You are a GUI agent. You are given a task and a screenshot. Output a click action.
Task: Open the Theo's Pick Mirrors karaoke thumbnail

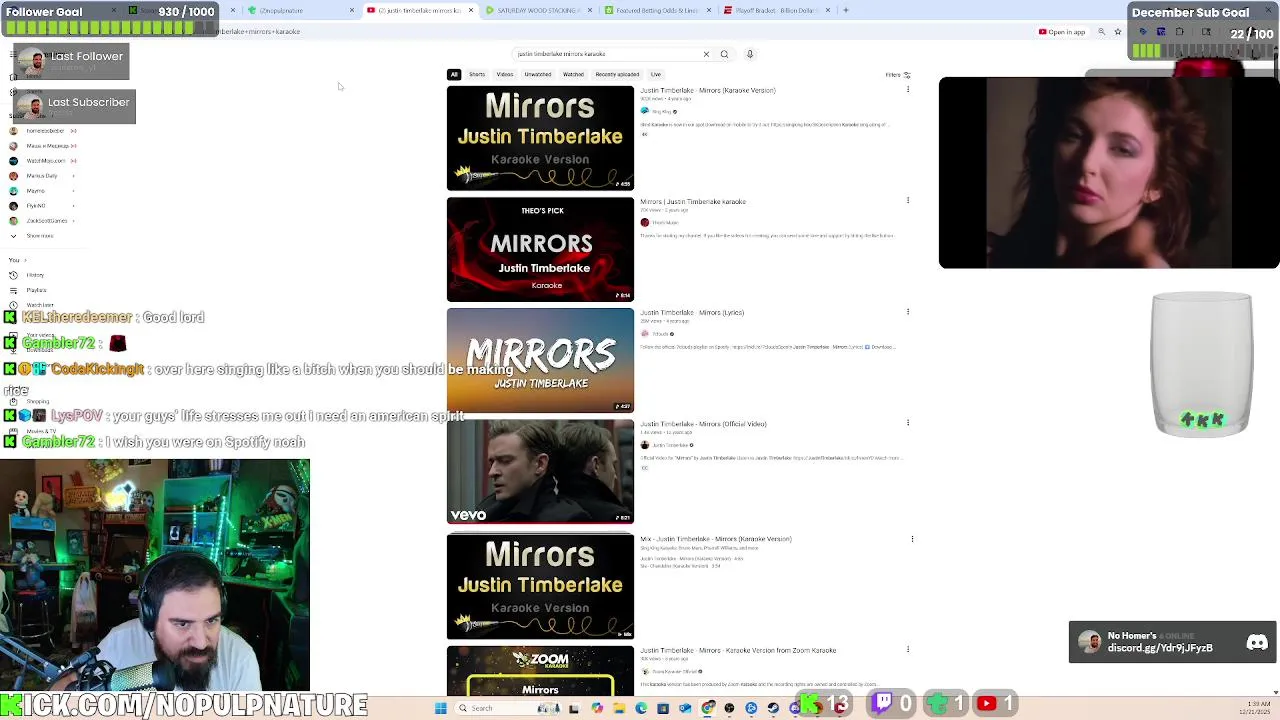click(540, 249)
